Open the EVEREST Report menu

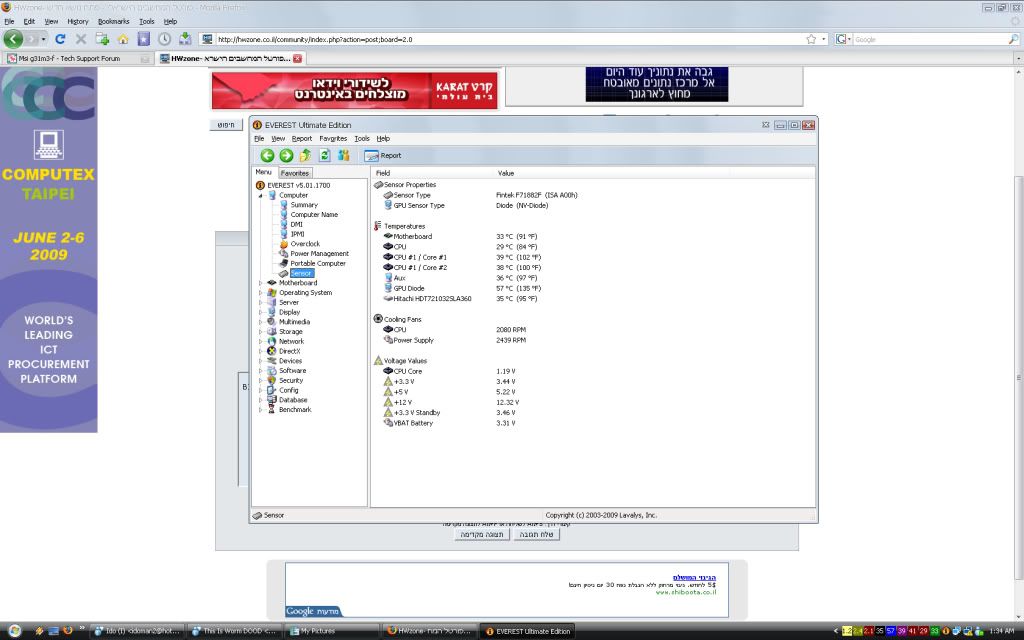pos(302,138)
